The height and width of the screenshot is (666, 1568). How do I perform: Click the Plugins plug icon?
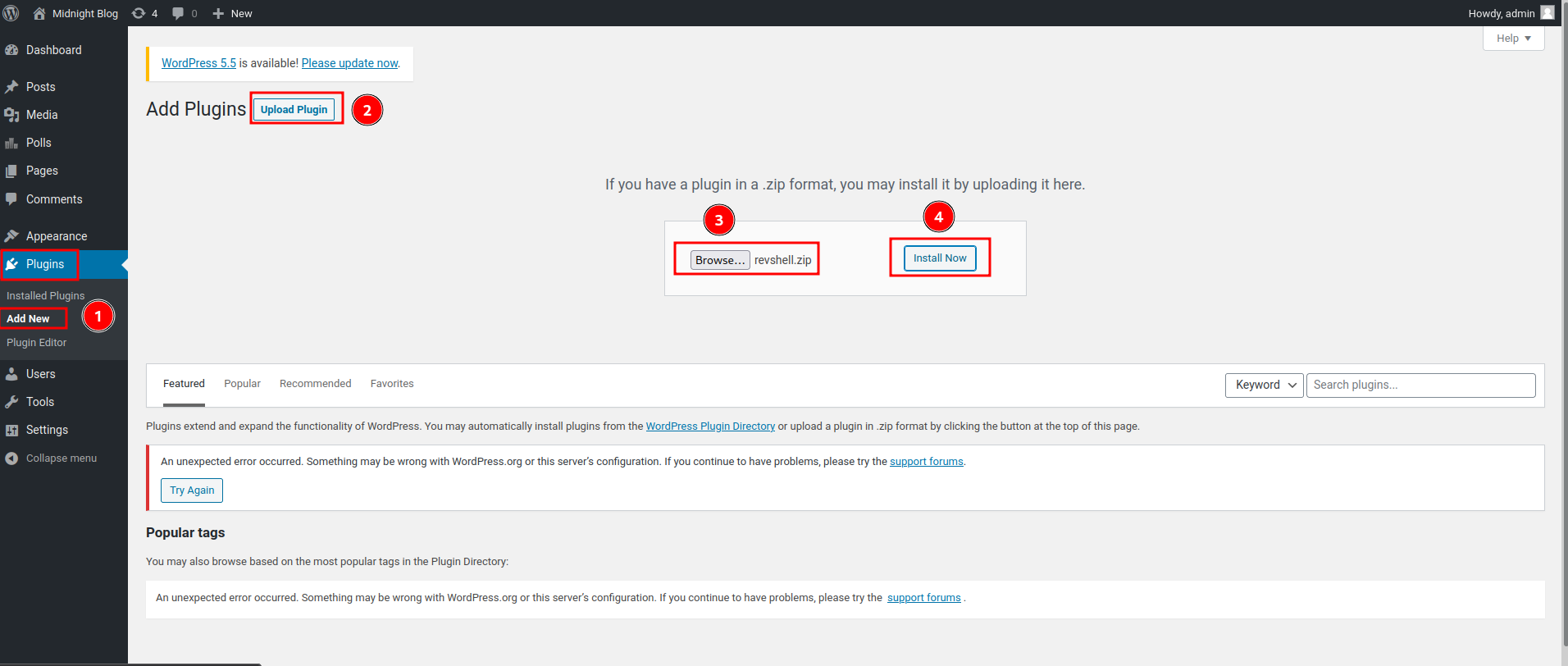click(x=11, y=264)
